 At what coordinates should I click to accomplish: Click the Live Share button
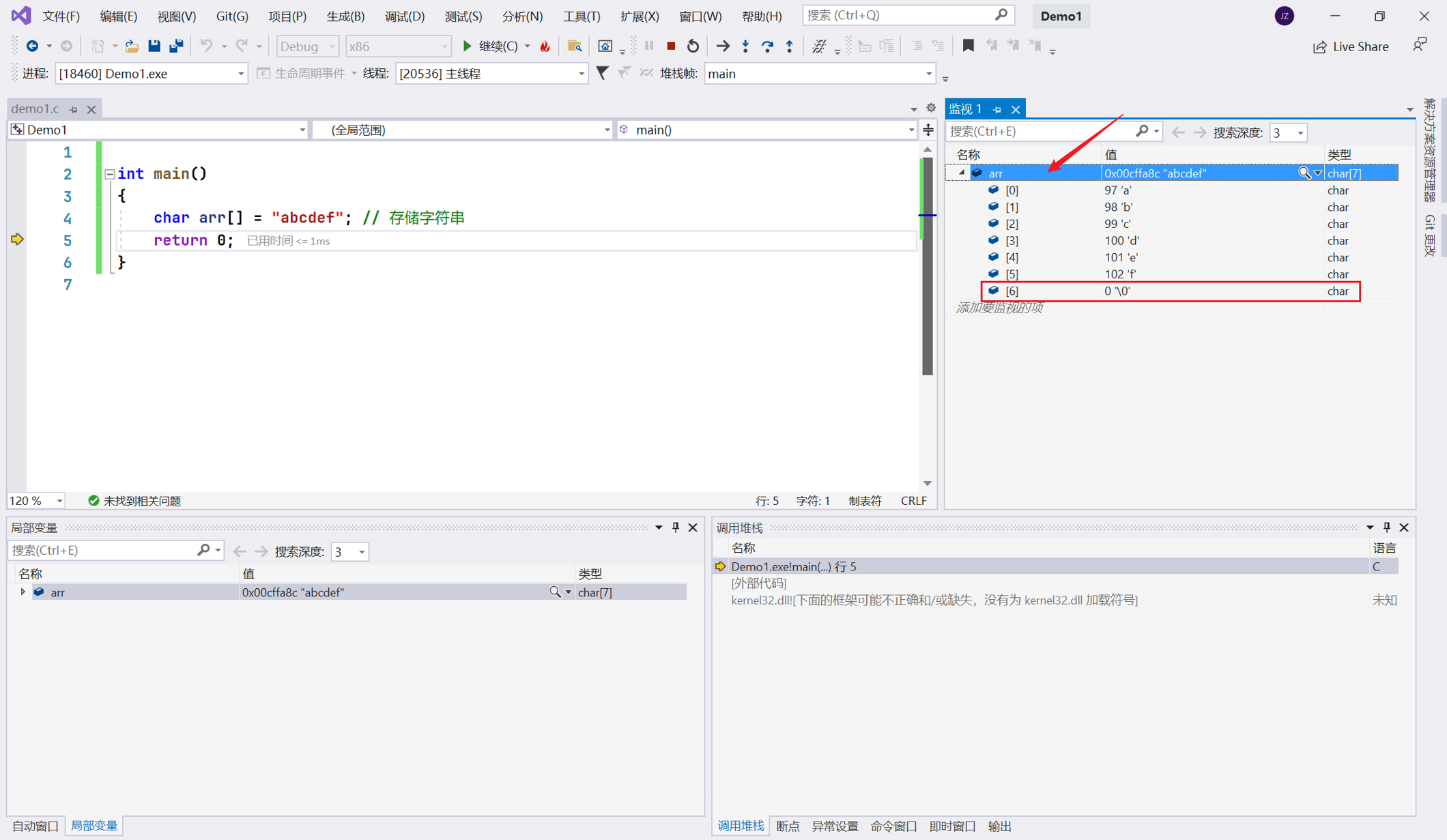[1350, 46]
